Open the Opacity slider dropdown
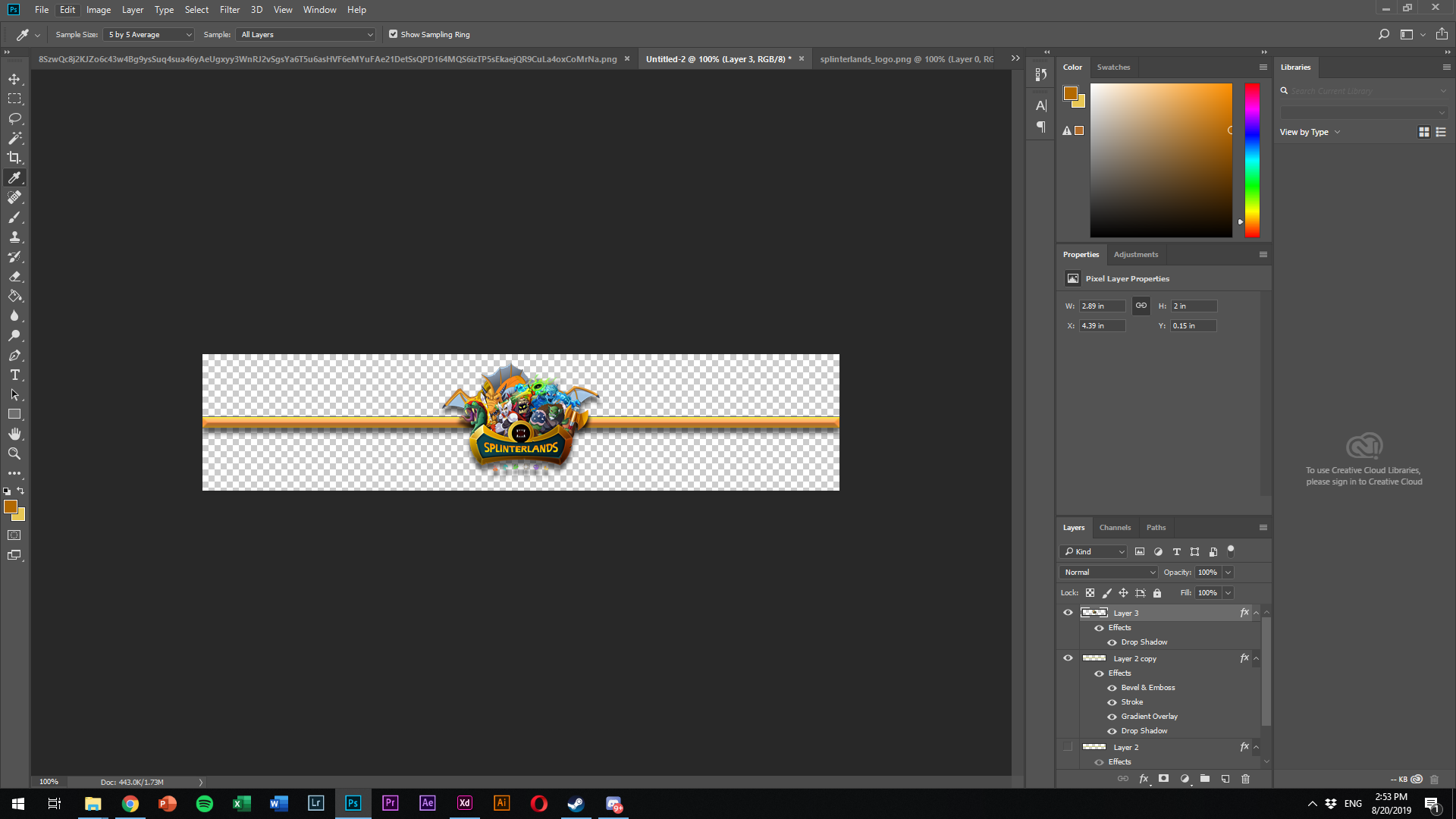Image resolution: width=1456 pixels, height=819 pixels. click(1228, 573)
